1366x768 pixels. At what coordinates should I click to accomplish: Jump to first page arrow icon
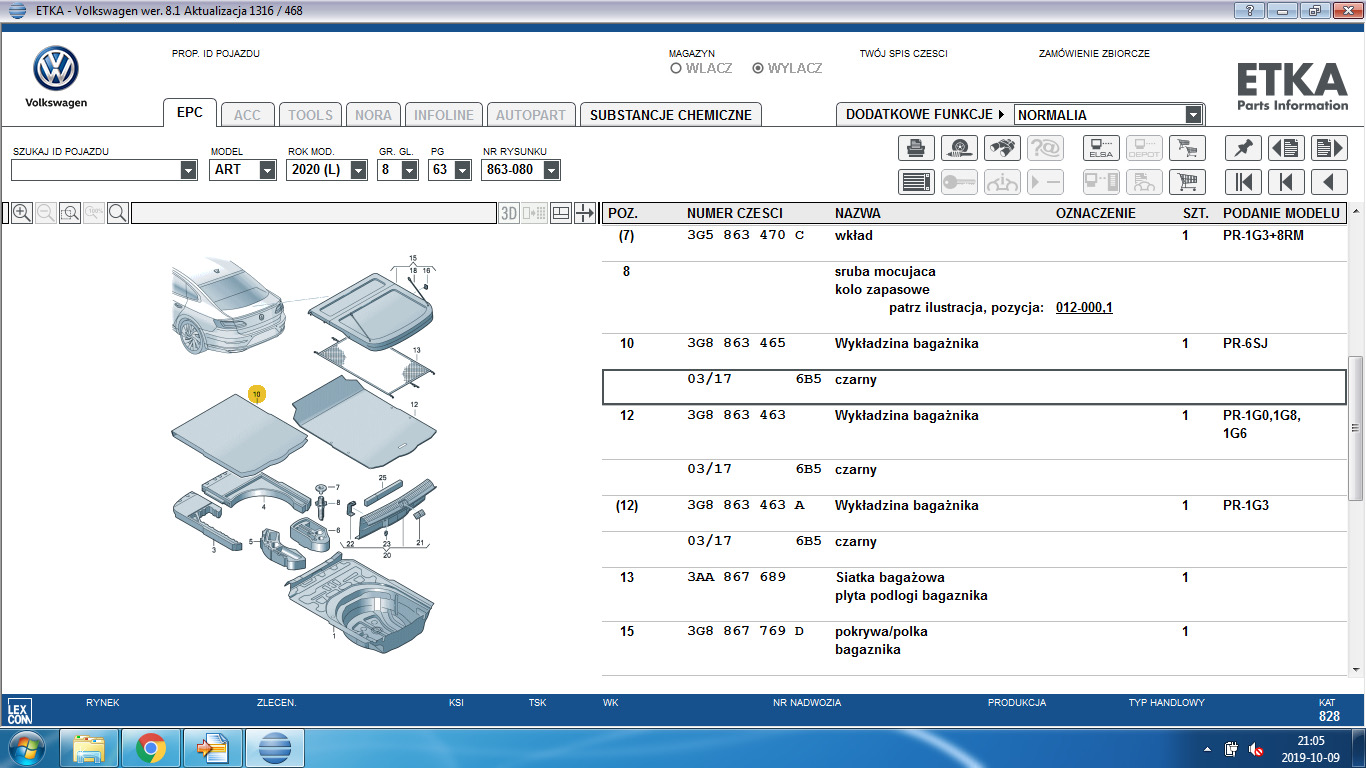point(1243,182)
